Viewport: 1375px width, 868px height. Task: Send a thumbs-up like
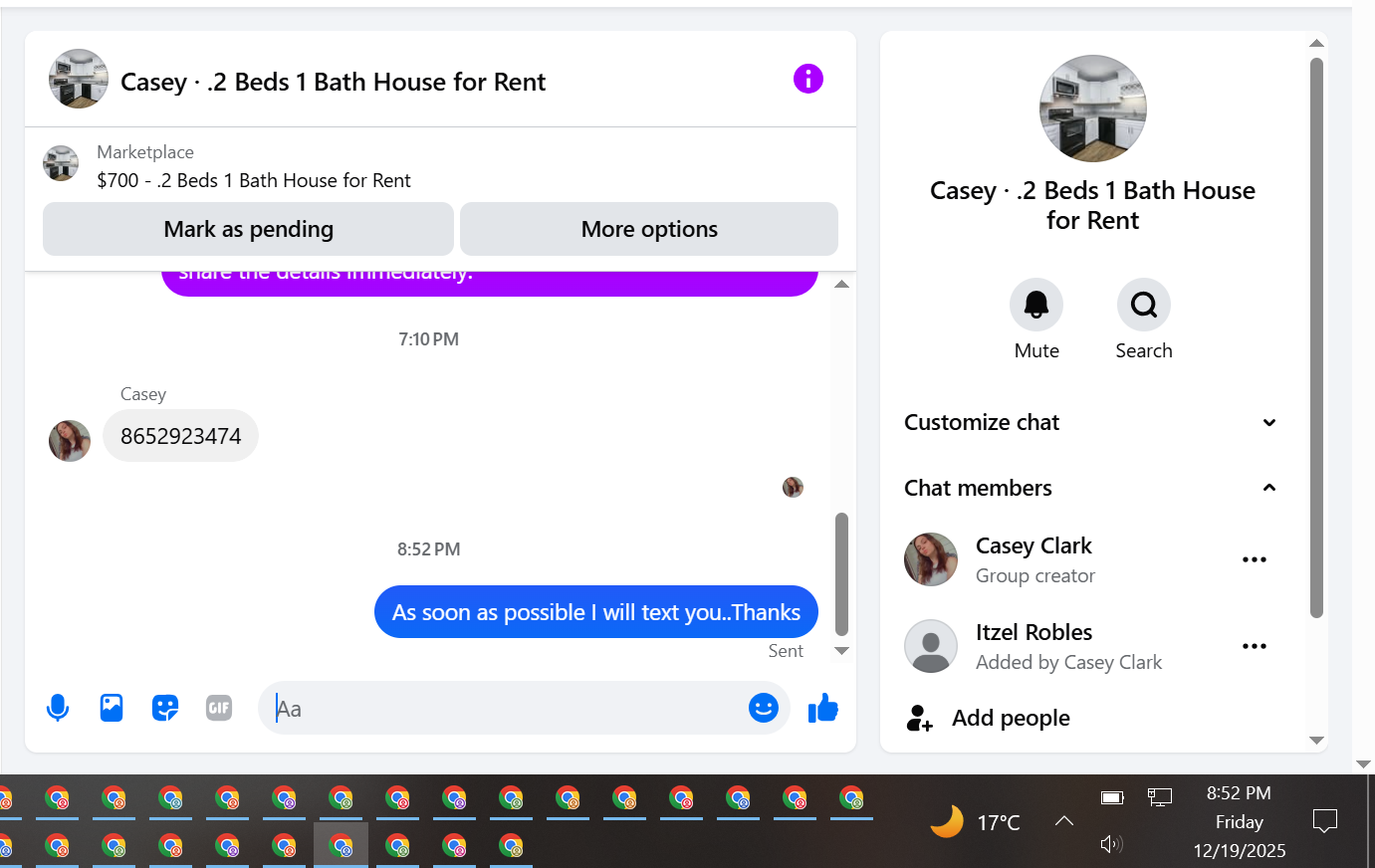click(823, 708)
